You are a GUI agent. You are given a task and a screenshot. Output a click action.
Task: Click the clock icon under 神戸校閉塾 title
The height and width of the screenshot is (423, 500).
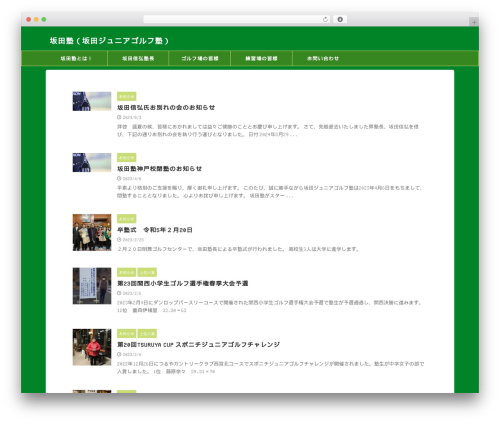pyautogui.click(x=119, y=179)
